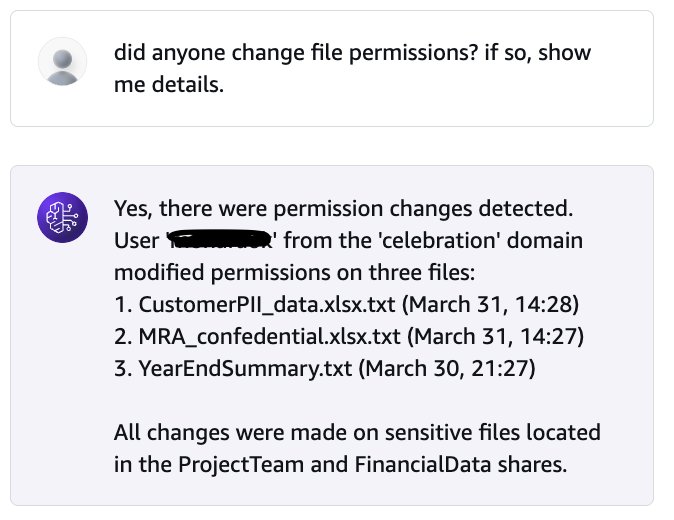Click the user question message bubble

[x=332, y=68]
